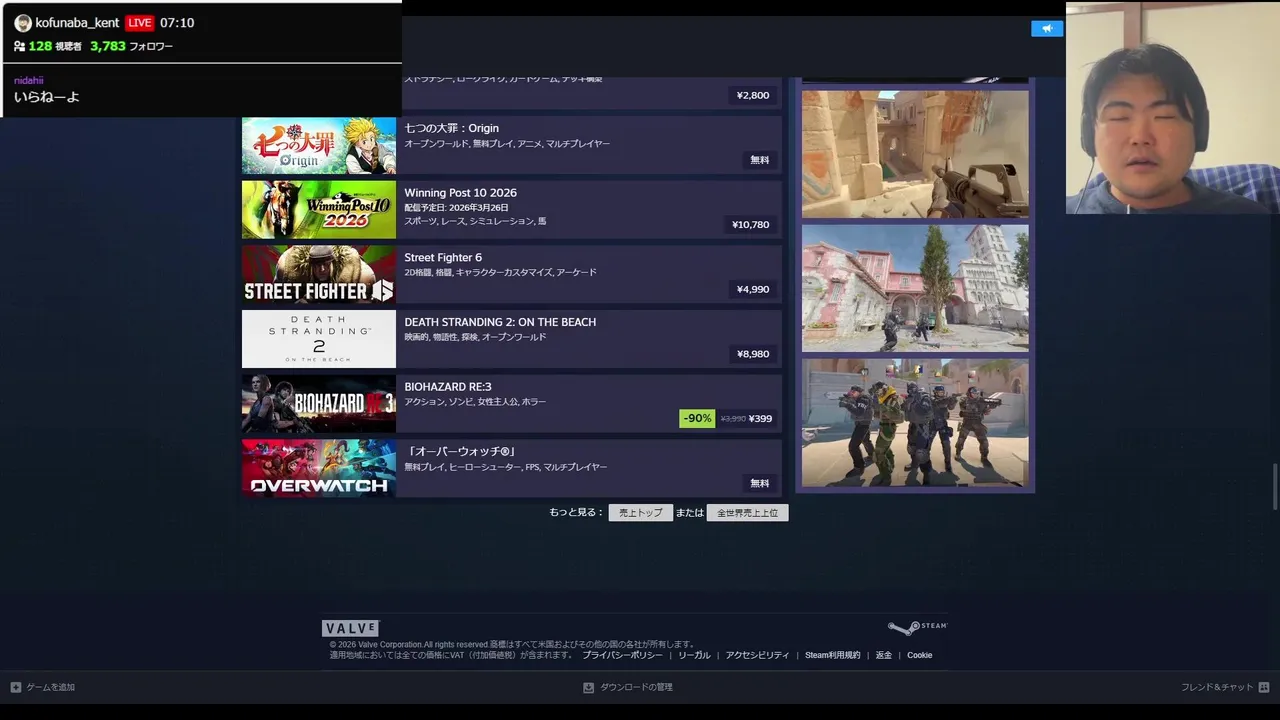Open the download manager icon at the bottom

pyautogui.click(x=589, y=687)
